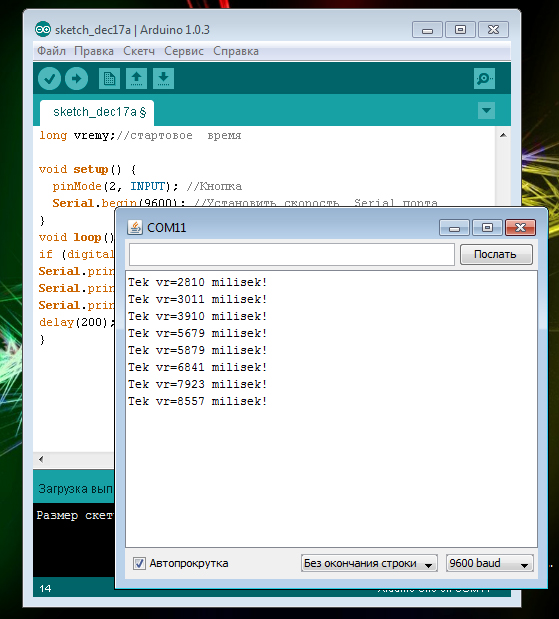Click the Arduino logo in the title bar

(43, 30)
